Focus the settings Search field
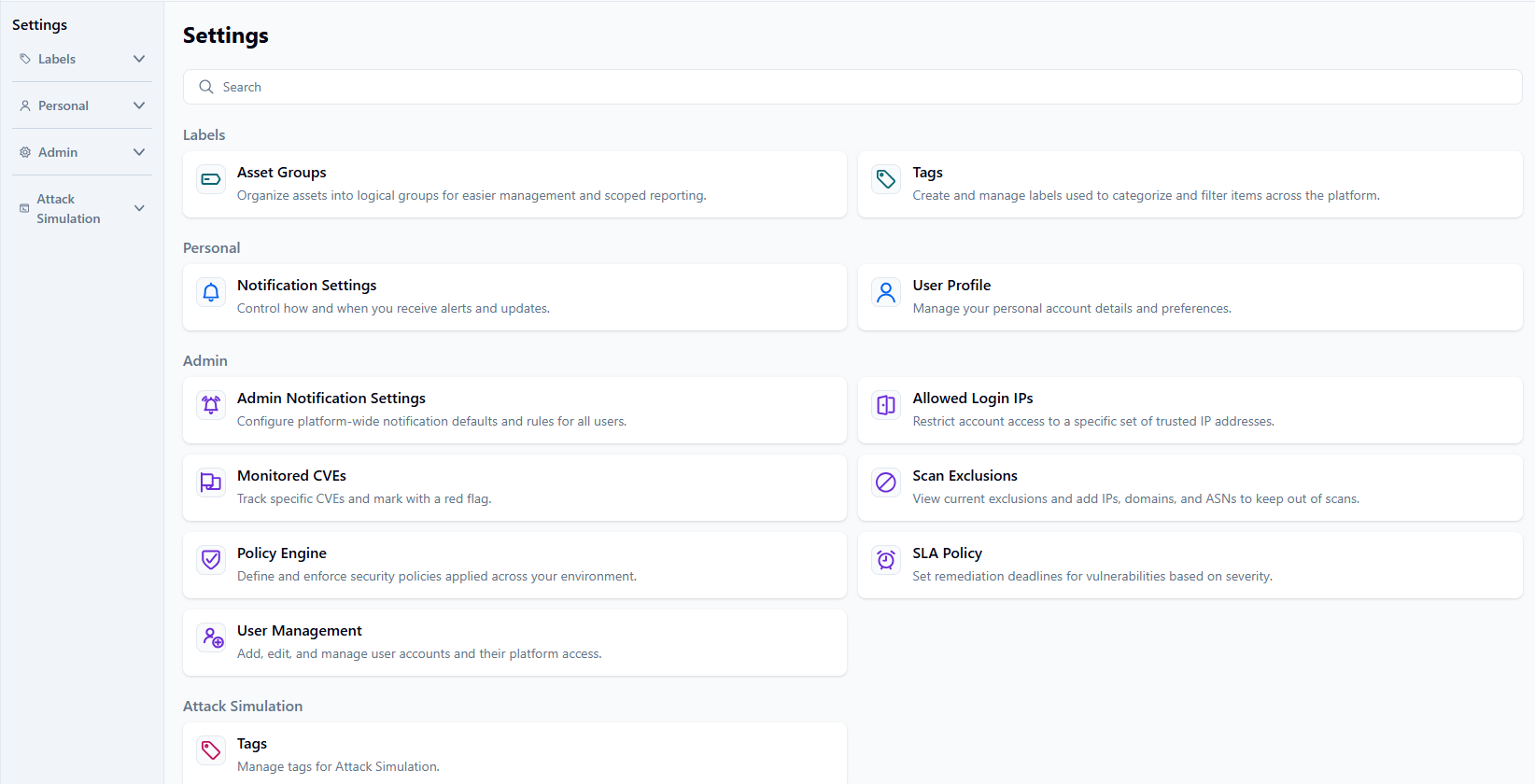1535x784 pixels. (852, 87)
